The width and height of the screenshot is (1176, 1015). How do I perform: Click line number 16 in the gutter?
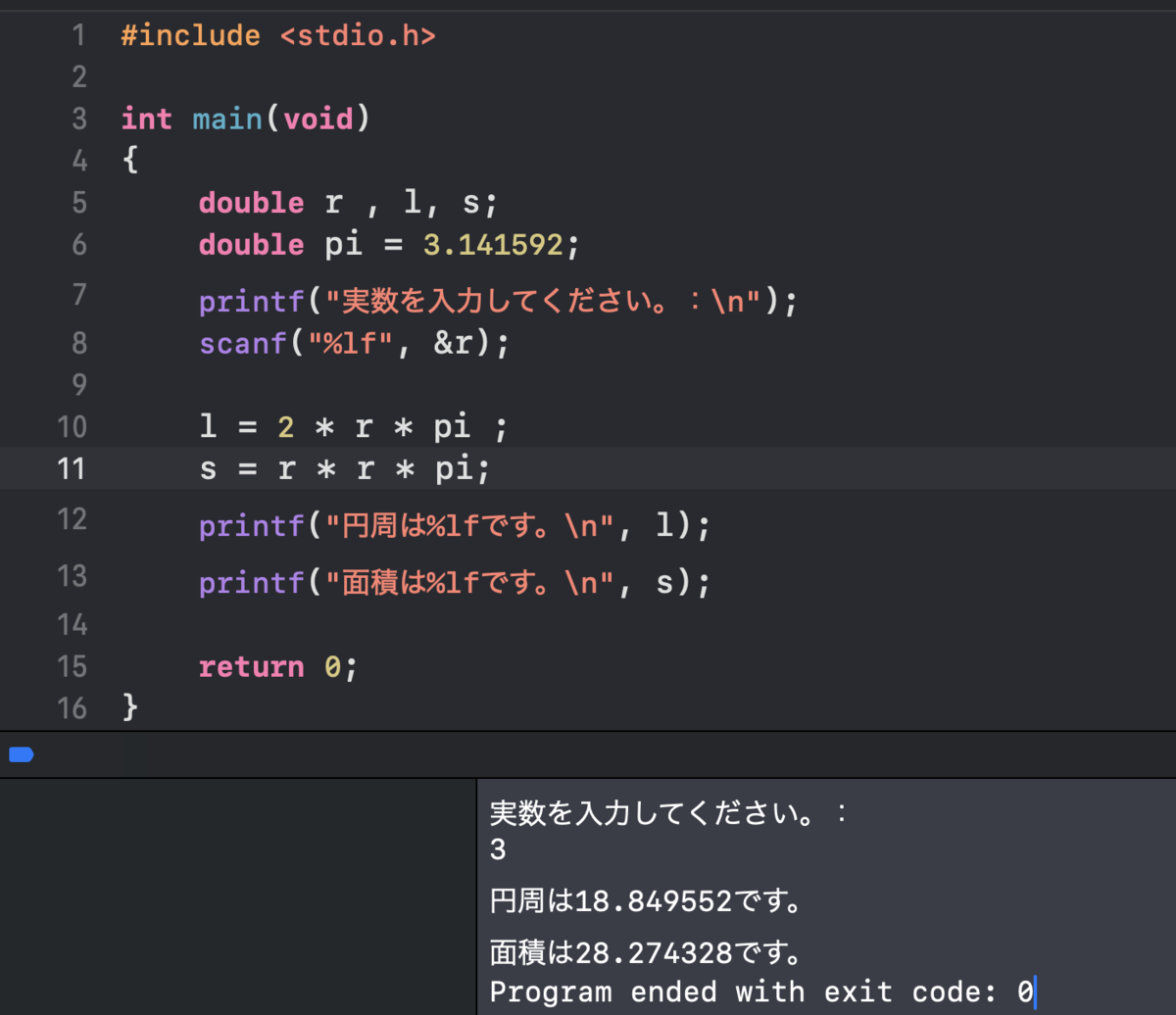click(73, 708)
